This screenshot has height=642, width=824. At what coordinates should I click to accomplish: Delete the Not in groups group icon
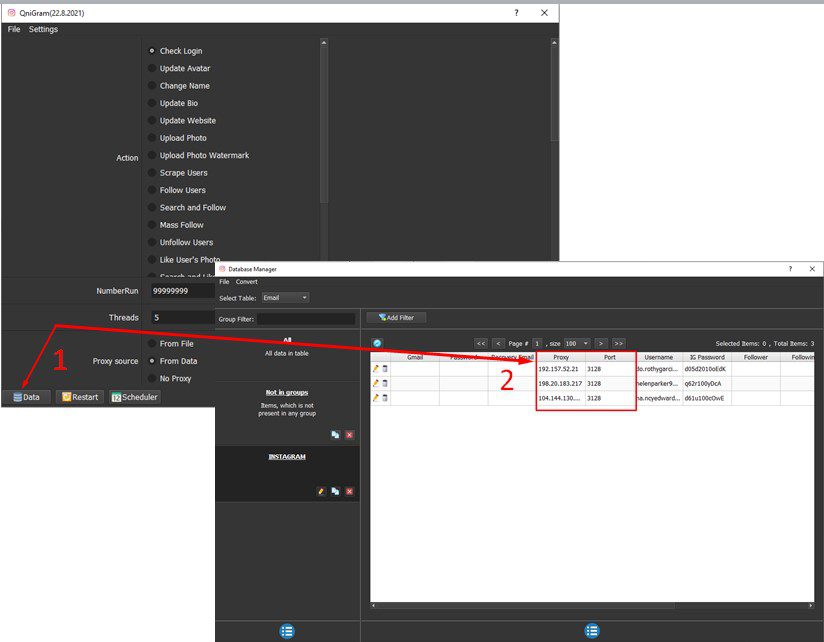(x=349, y=435)
